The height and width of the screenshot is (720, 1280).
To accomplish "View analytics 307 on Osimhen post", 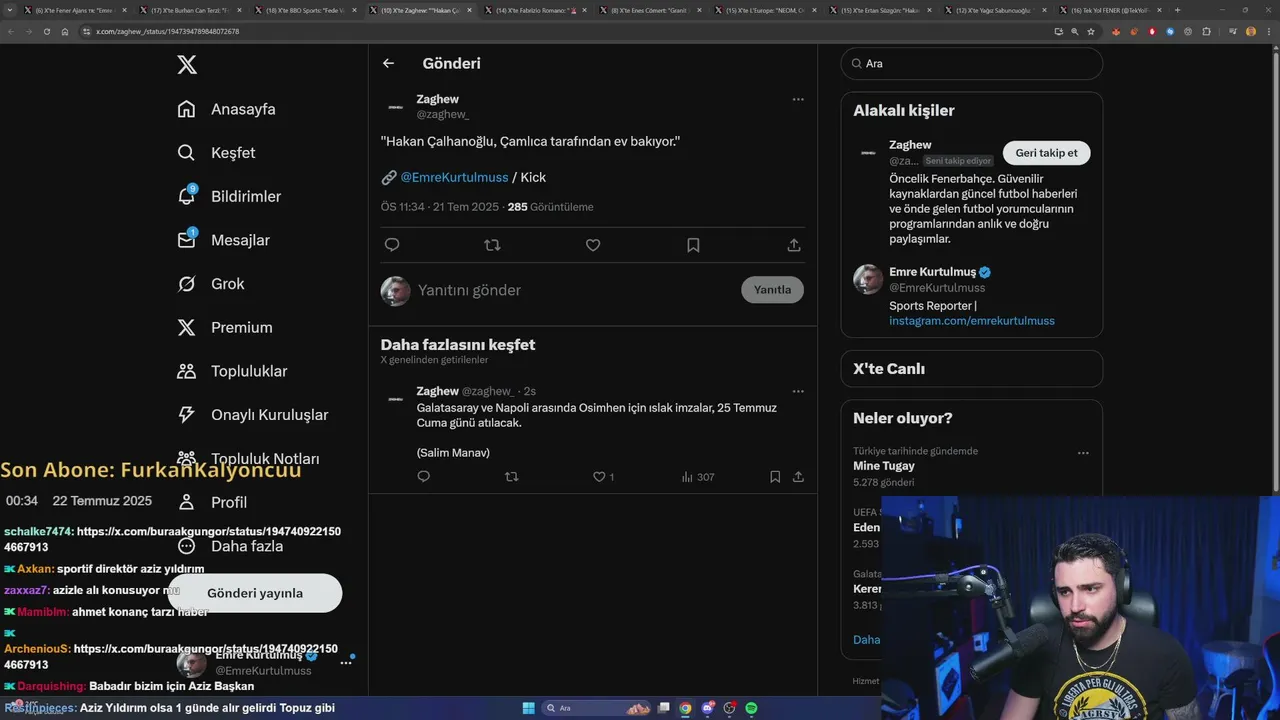I will point(698,477).
